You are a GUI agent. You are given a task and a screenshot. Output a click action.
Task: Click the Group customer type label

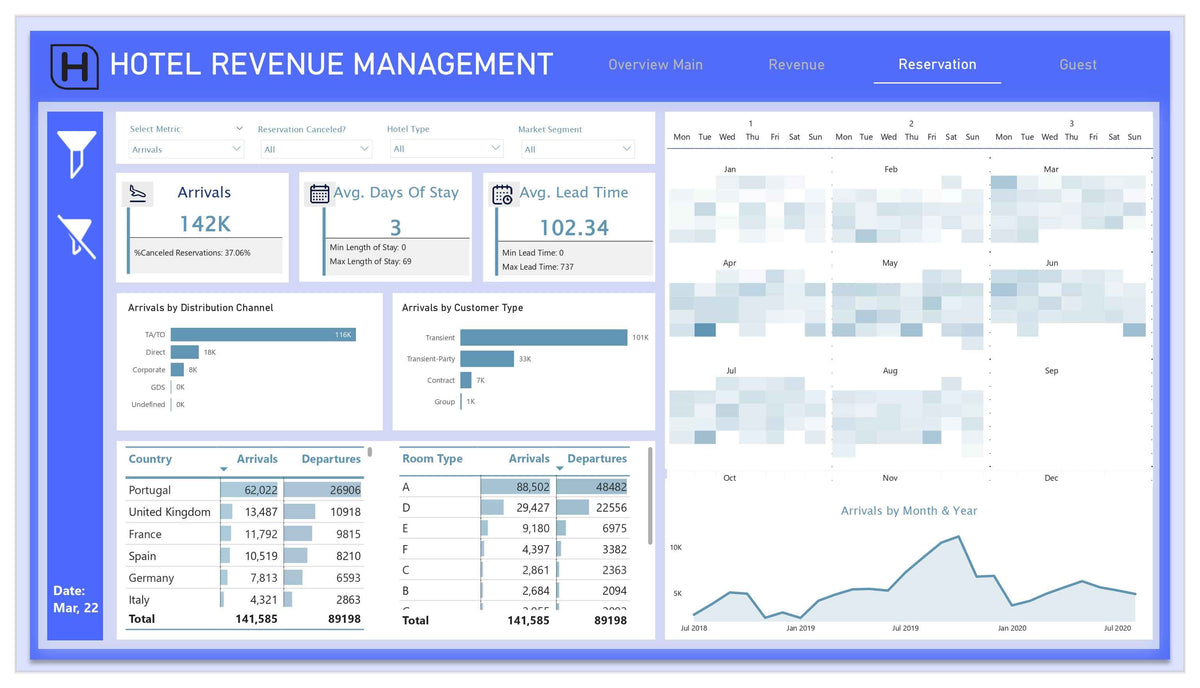point(445,402)
